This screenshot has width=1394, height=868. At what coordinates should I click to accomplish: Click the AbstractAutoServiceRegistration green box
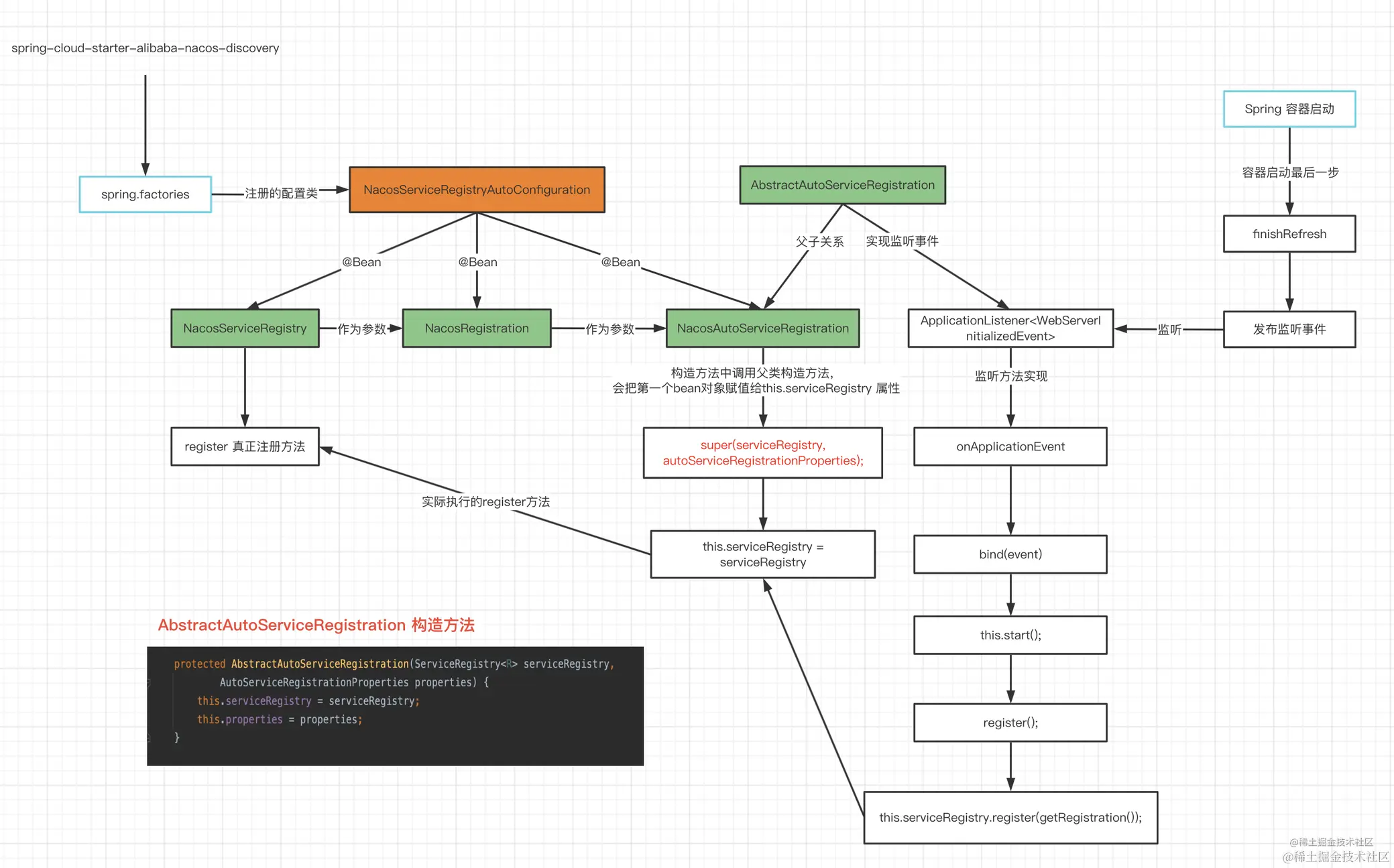[842, 185]
